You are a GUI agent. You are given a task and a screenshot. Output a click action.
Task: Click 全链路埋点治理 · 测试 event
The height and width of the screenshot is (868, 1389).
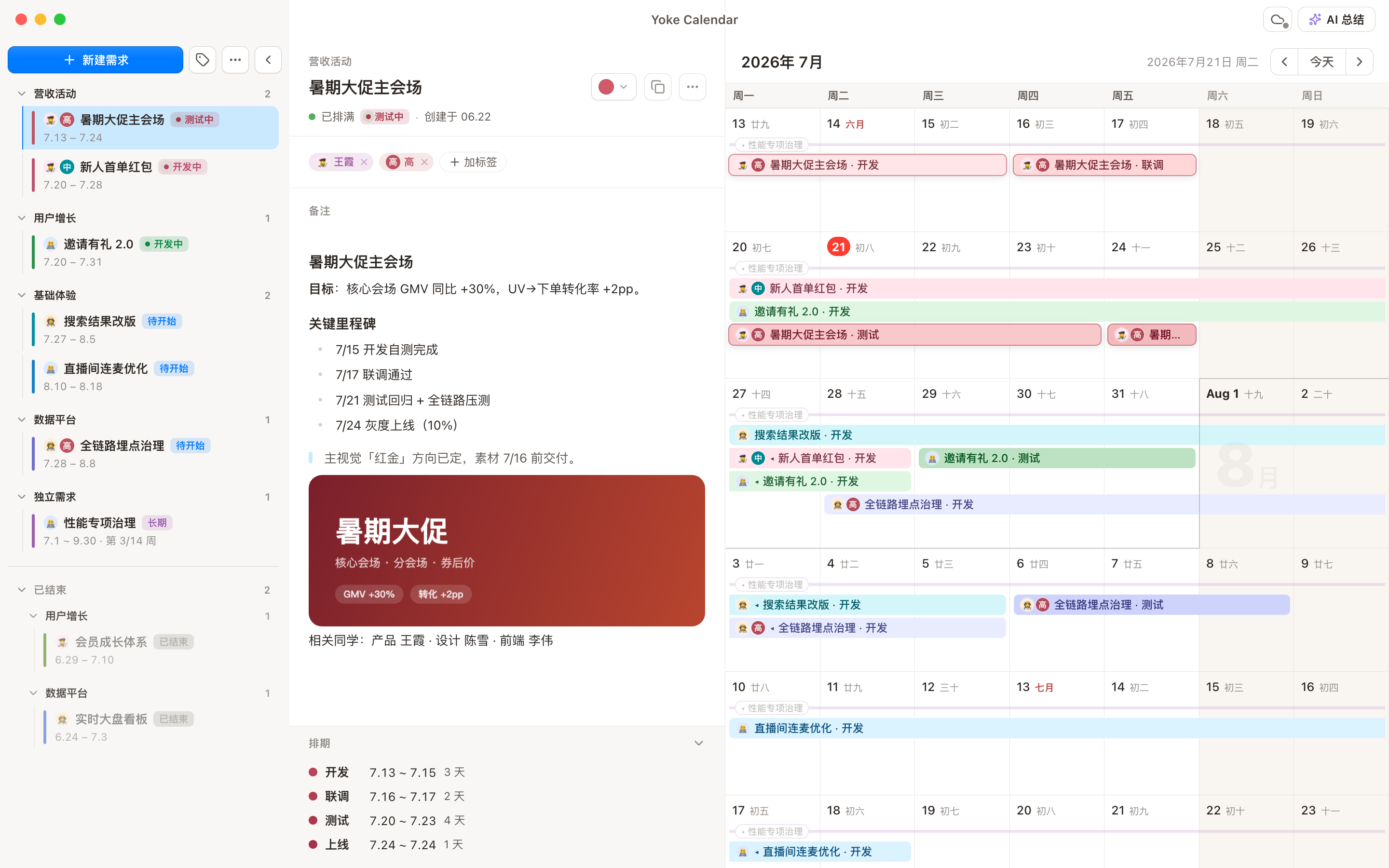tap(1151, 605)
